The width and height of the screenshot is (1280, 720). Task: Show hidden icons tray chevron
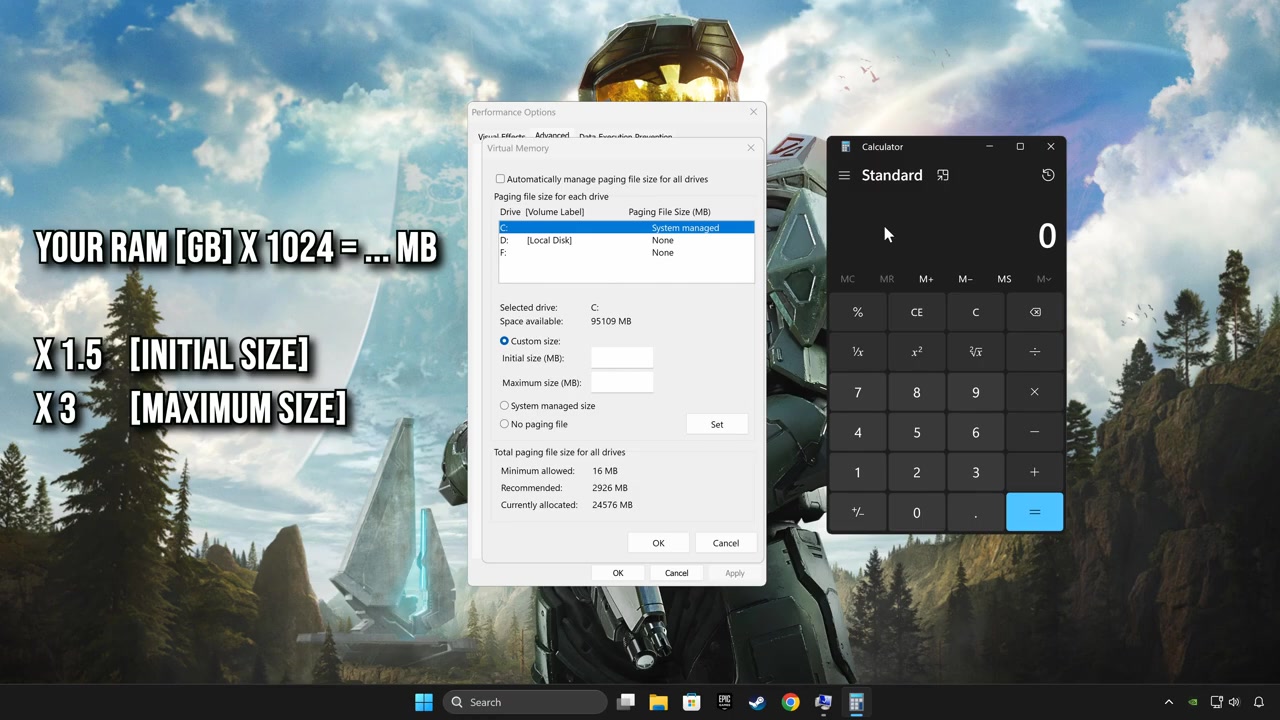tap(1168, 702)
